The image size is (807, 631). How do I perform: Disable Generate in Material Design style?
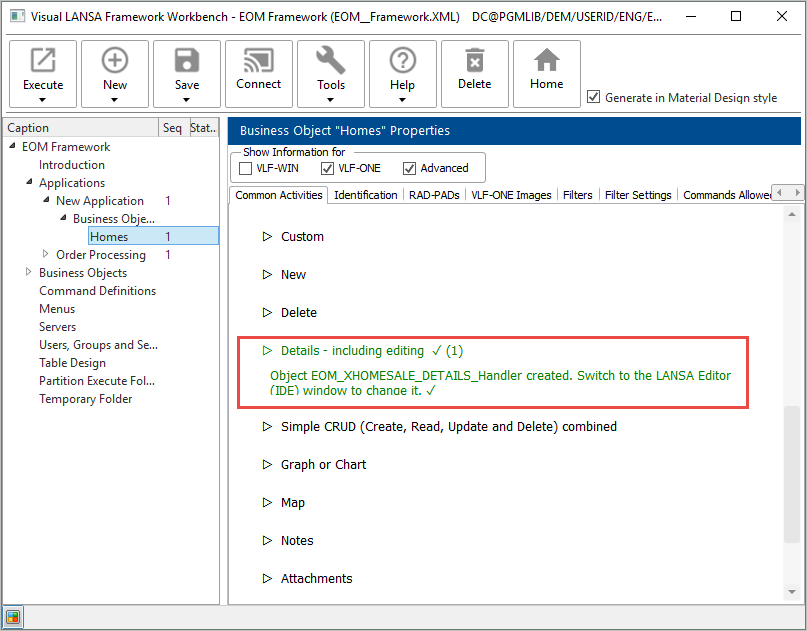[x=594, y=97]
